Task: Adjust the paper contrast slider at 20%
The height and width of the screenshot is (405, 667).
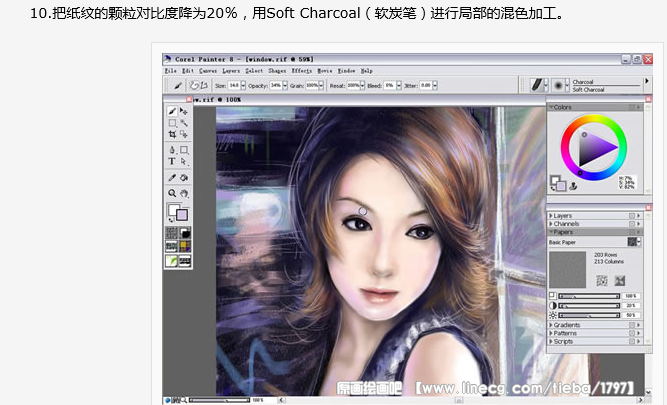Action: [x=589, y=305]
